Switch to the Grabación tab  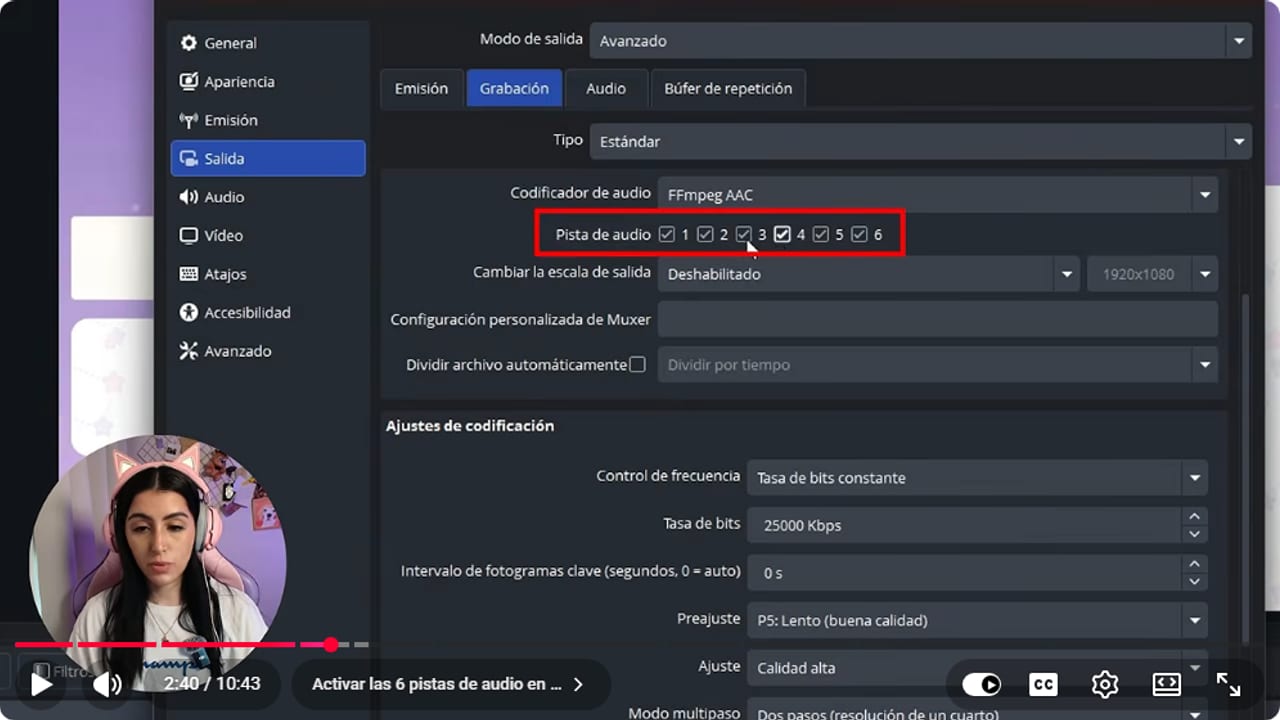(x=514, y=88)
